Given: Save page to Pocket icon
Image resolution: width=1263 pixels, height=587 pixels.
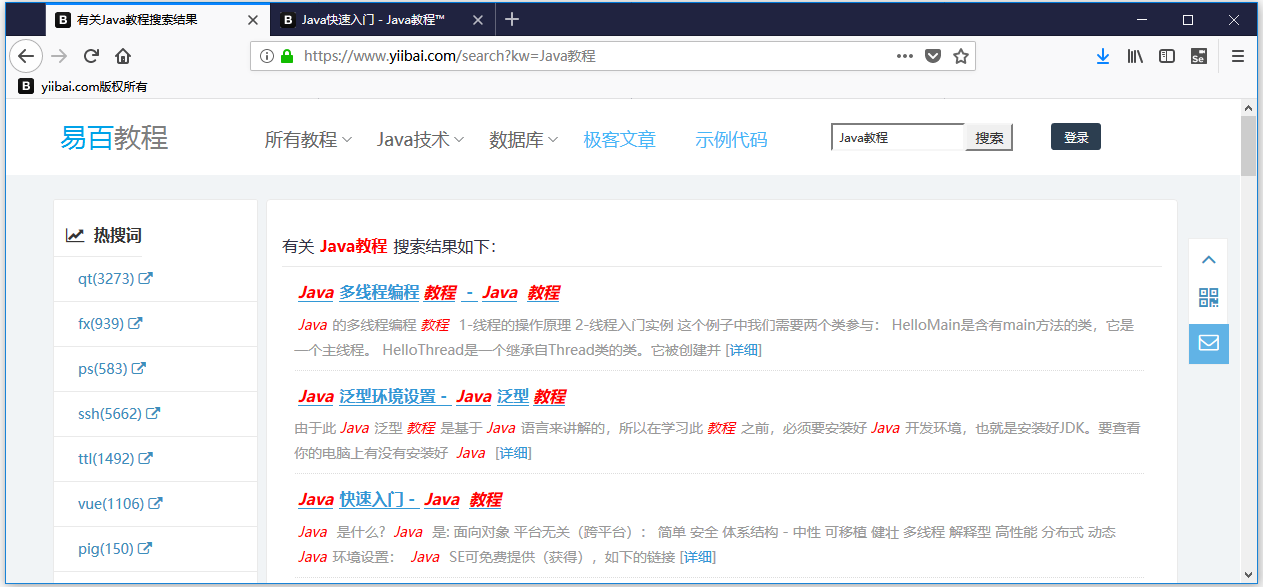Looking at the screenshot, I should click(933, 56).
